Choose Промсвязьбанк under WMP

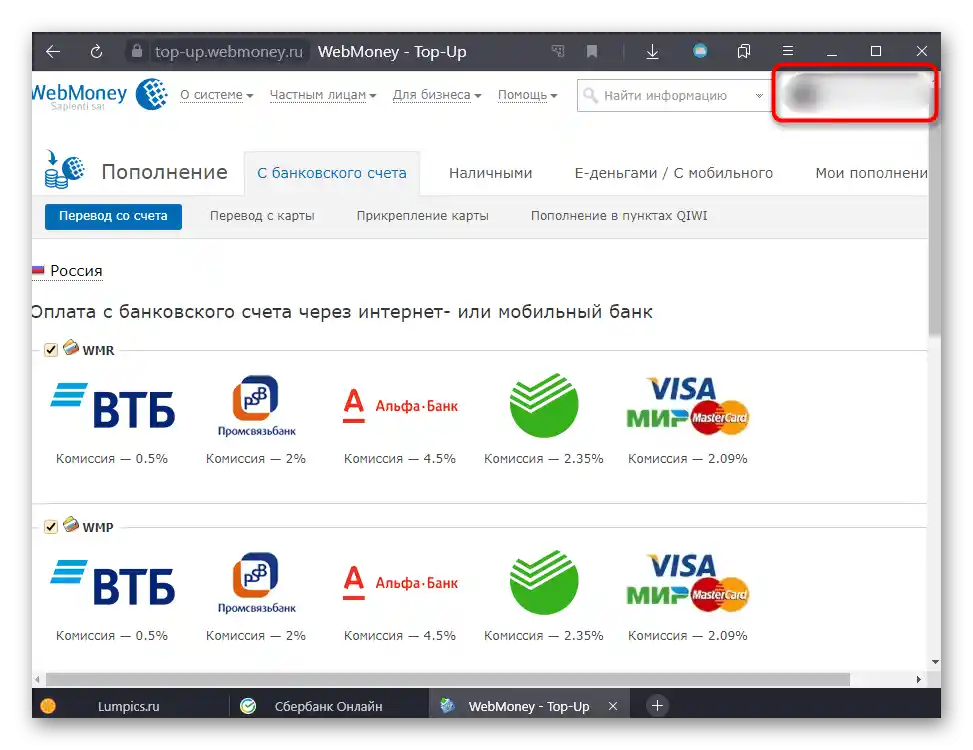[256, 583]
